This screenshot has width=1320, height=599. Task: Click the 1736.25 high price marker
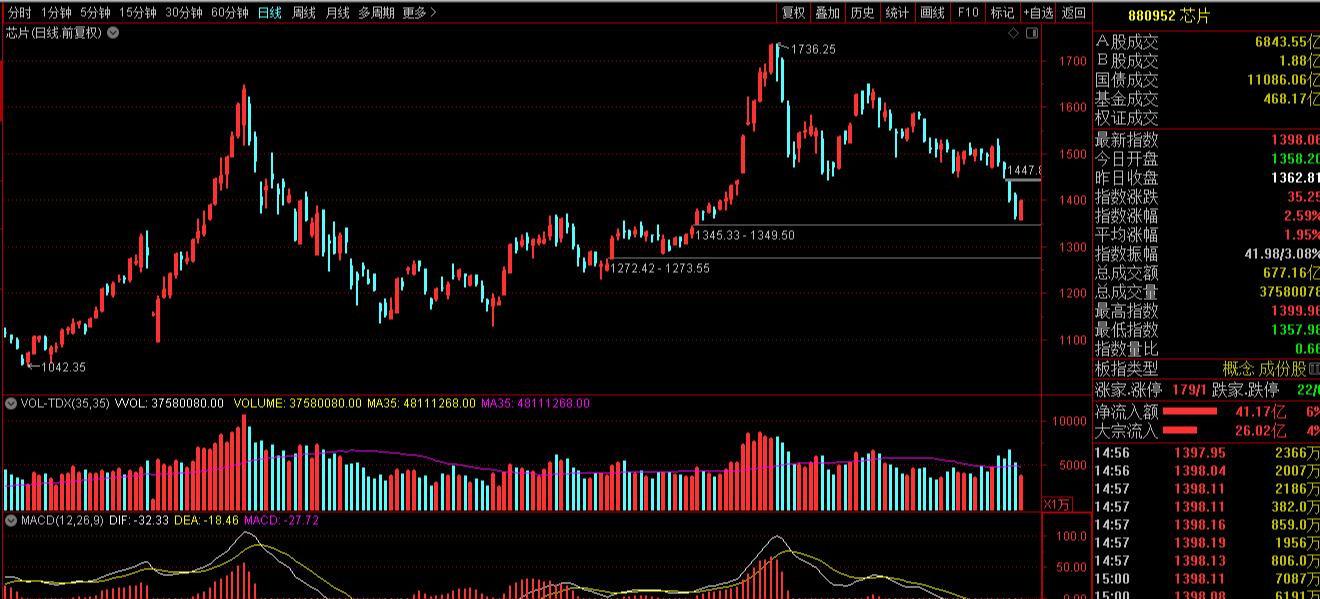pos(813,48)
